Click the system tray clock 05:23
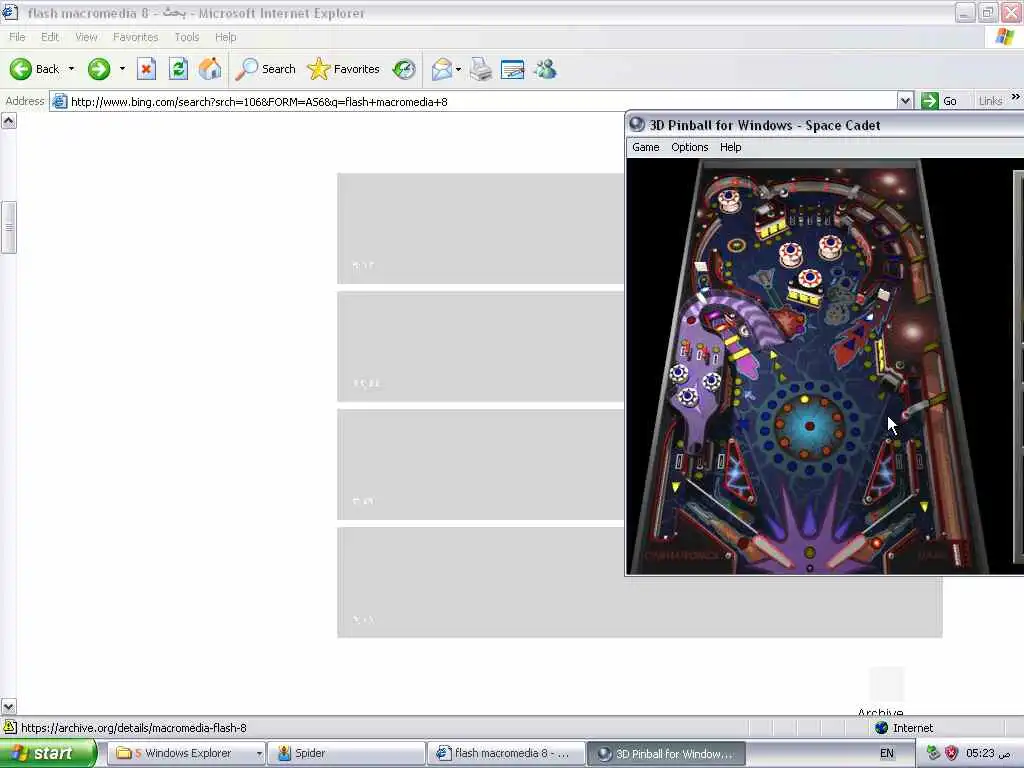This screenshot has width=1024, height=768. tap(988, 754)
